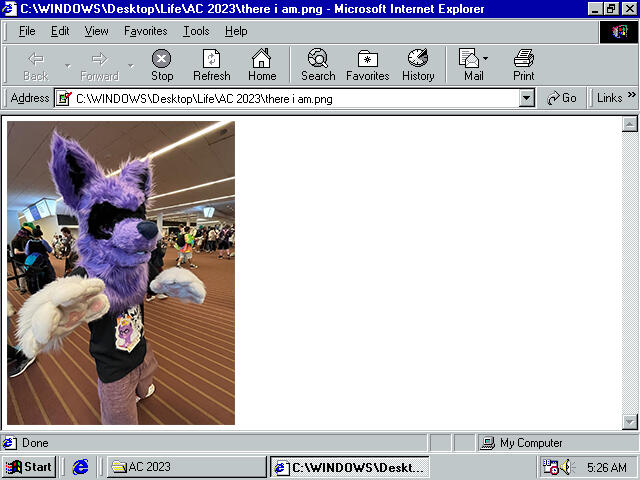Click the purple fursuit photo
This screenshot has width=640, height=480.
pos(121,273)
